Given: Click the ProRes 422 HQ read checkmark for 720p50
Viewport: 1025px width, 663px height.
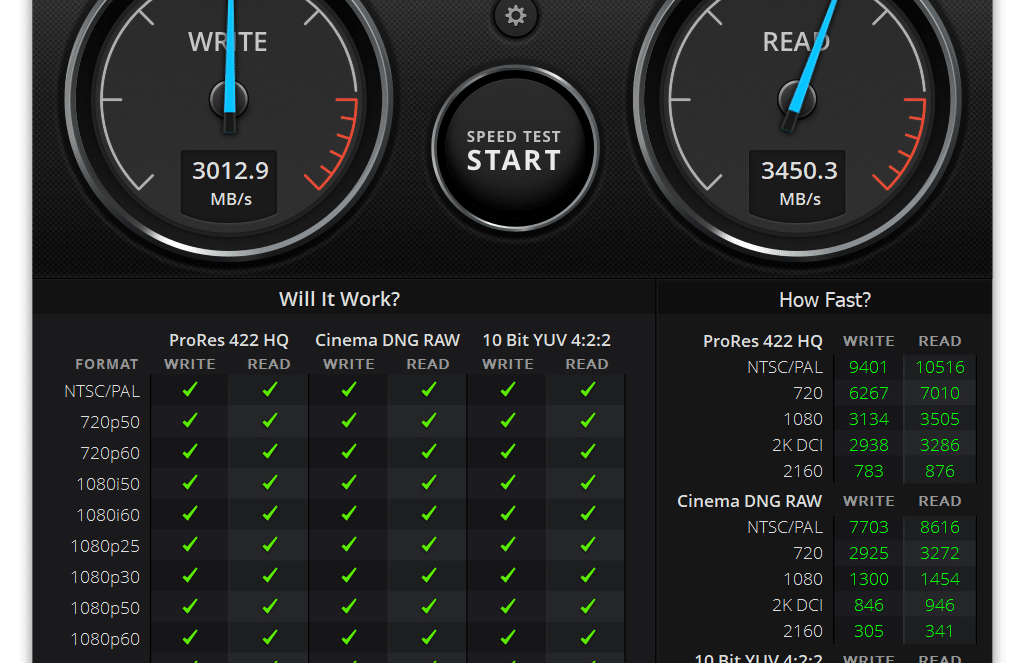Looking at the screenshot, I should click(x=269, y=421).
